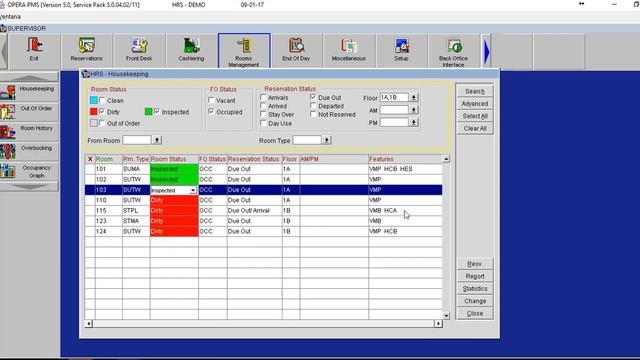This screenshot has height=360, width=640.
Task: Open the From Room dropdown arrow
Action: tap(157, 140)
